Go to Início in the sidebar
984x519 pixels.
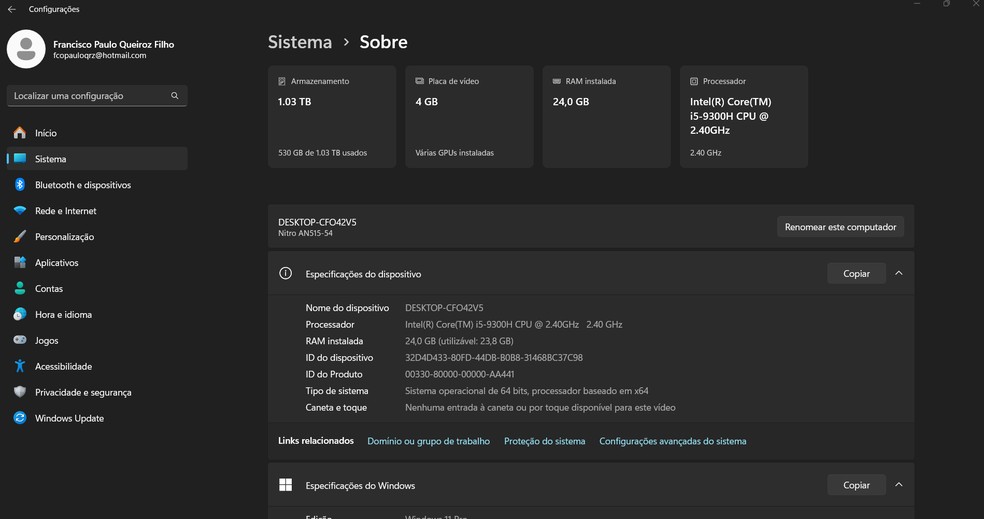pos(45,133)
